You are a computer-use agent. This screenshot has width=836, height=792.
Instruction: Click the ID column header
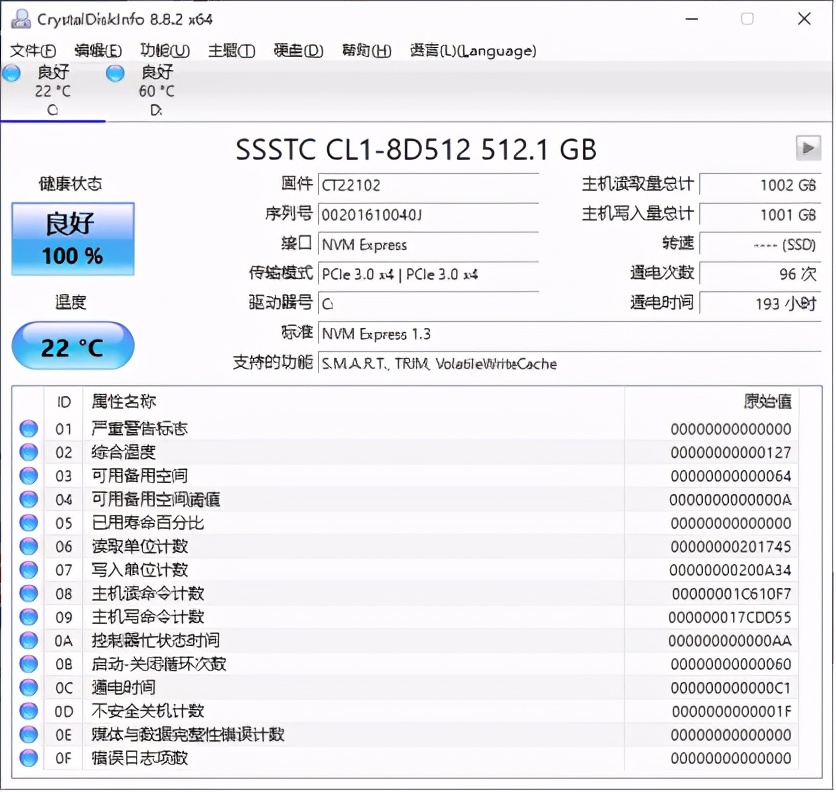63,401
